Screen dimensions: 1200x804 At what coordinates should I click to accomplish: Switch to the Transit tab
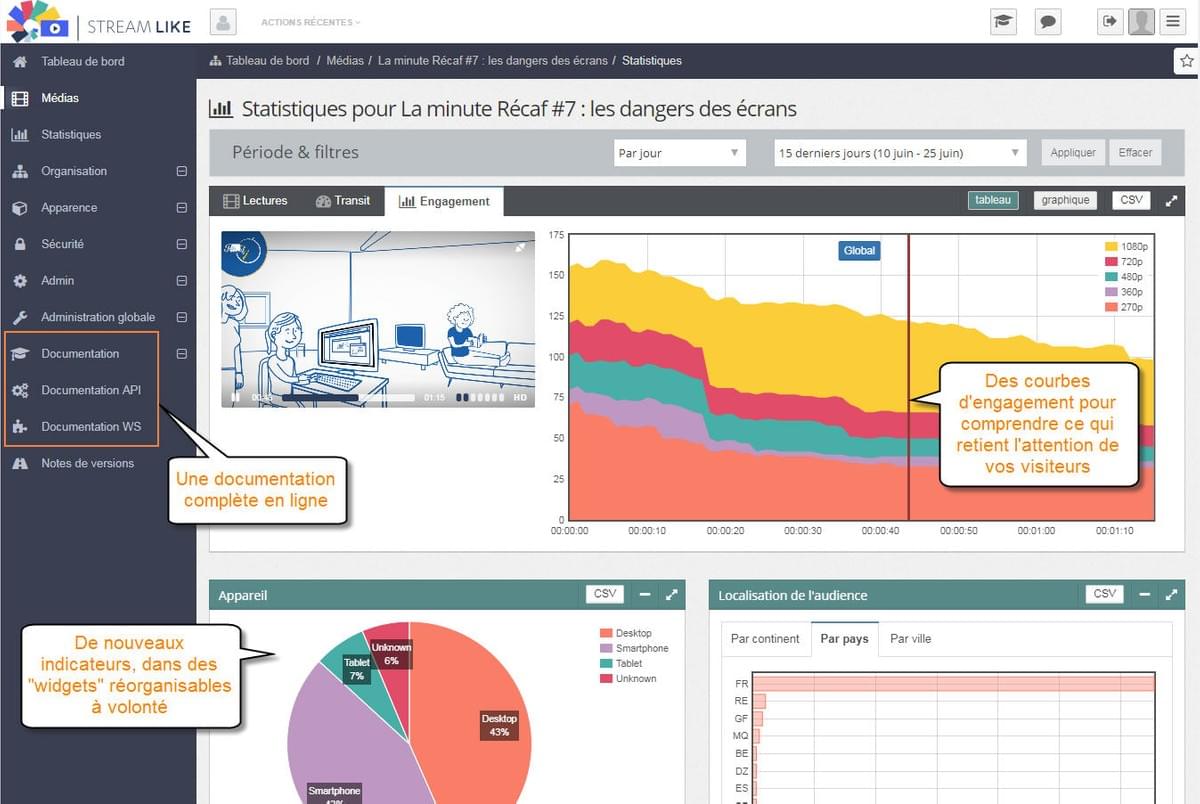pos(342,201)
